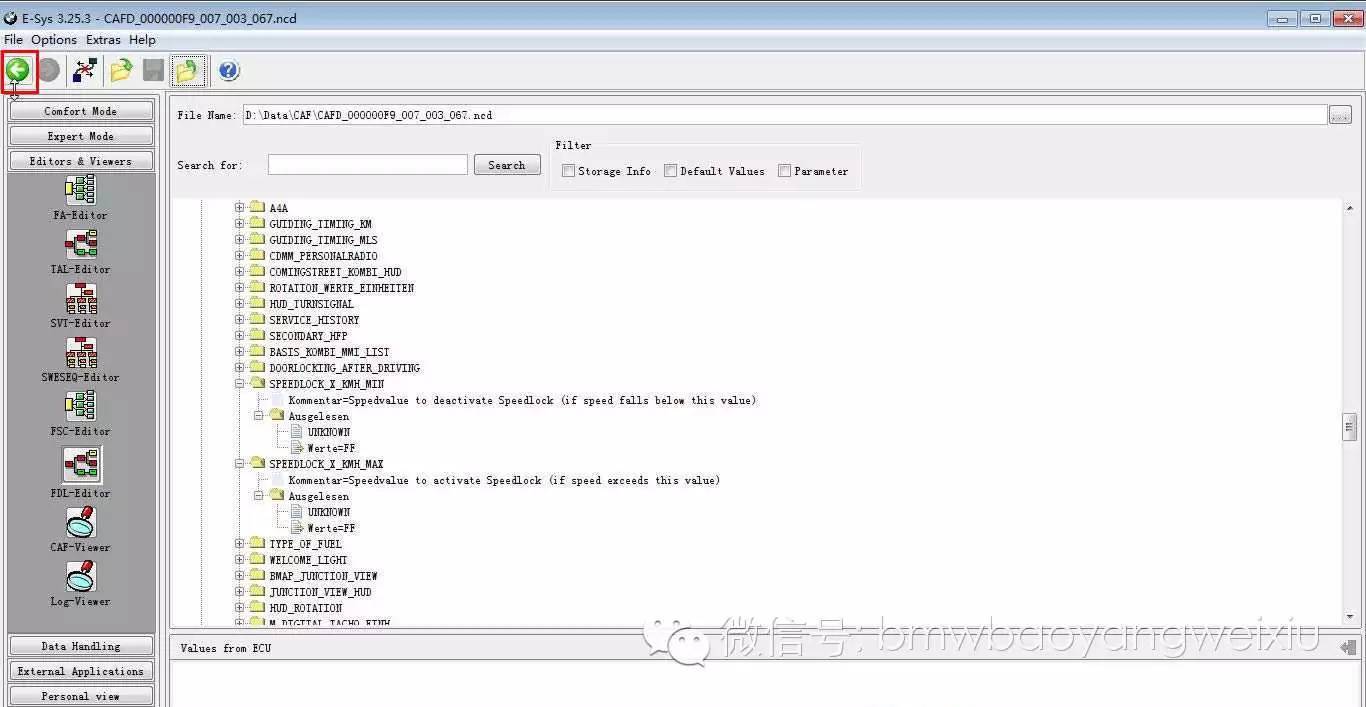The width and height of the screenshot is (1366, 707).
Task: Expand the TYPE_OF_FUEL node
Action: pos(240,544)
